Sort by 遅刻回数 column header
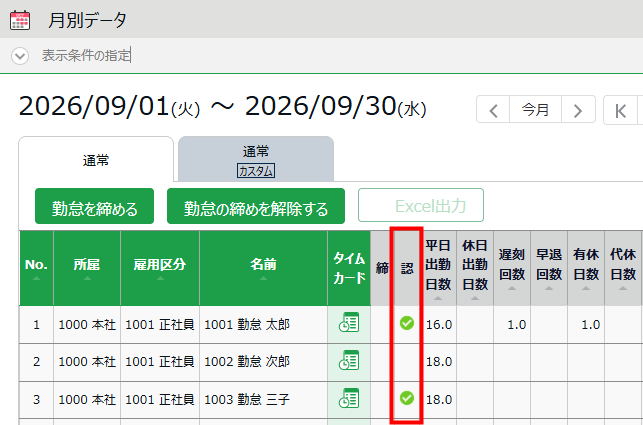The width and height of the screenshot is (643, 425). pyautogui.click(x=512, y=268)
